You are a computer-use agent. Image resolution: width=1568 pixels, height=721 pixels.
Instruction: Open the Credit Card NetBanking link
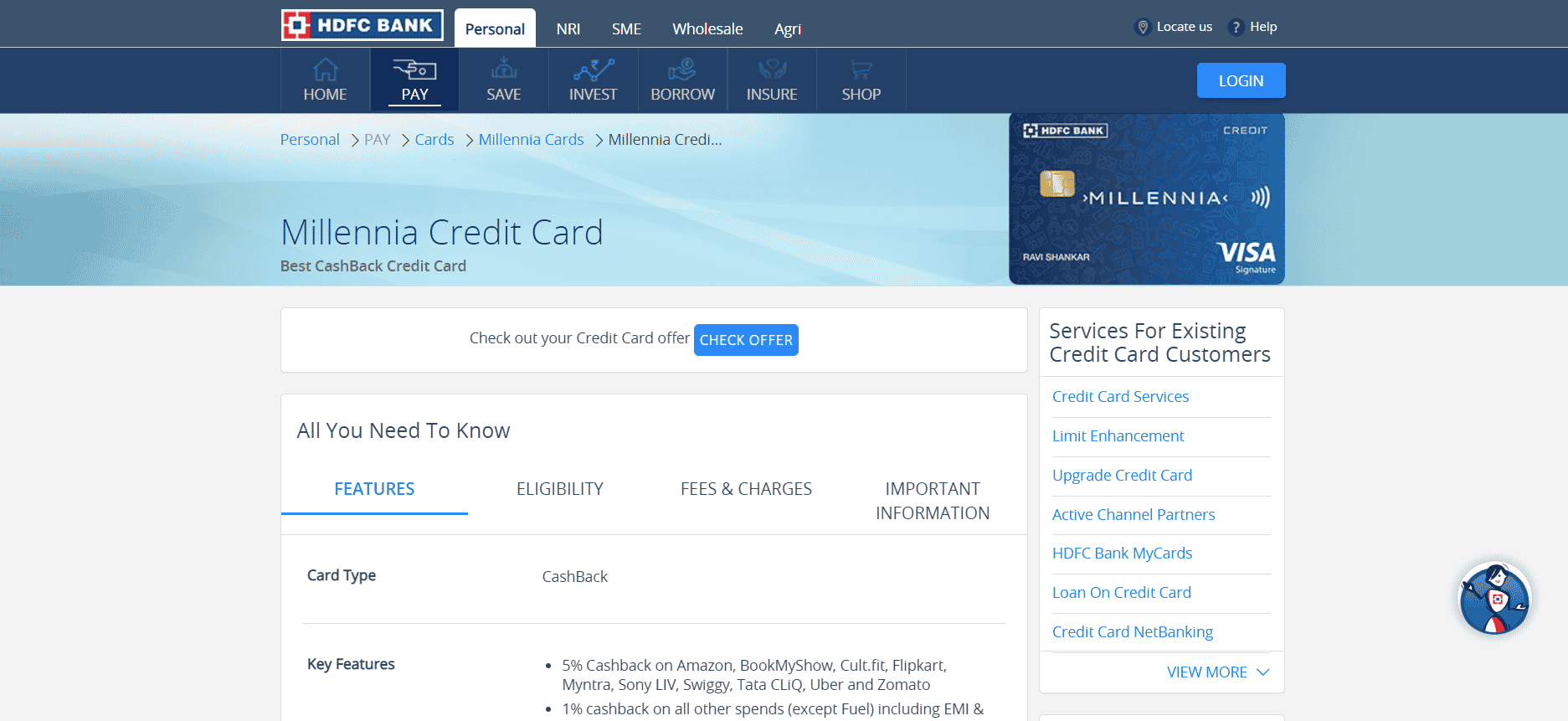click(1132, 632)
